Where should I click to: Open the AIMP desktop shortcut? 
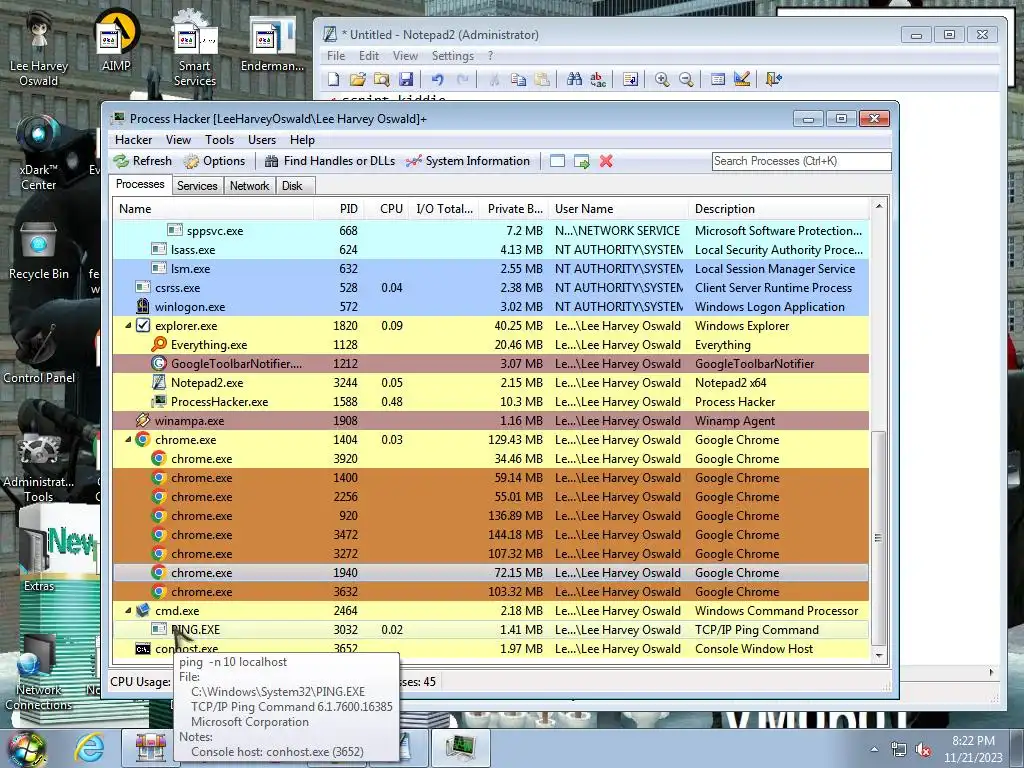point(116,41)
